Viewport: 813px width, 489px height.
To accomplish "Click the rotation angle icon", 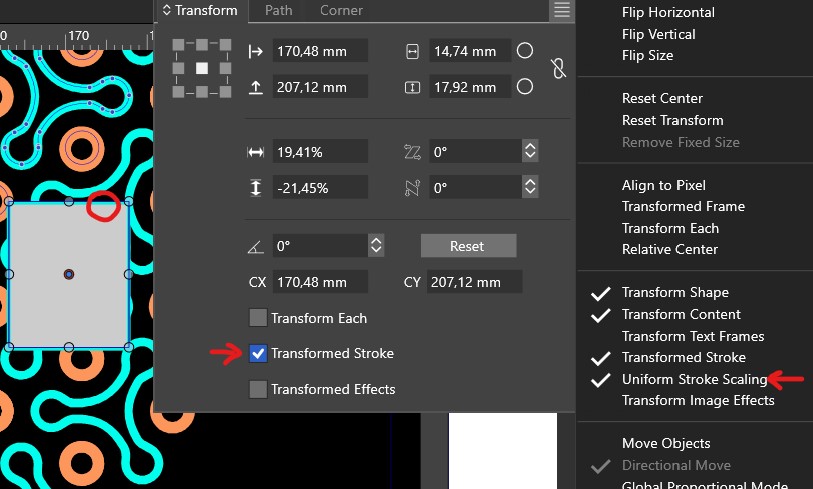I will 255,246.
